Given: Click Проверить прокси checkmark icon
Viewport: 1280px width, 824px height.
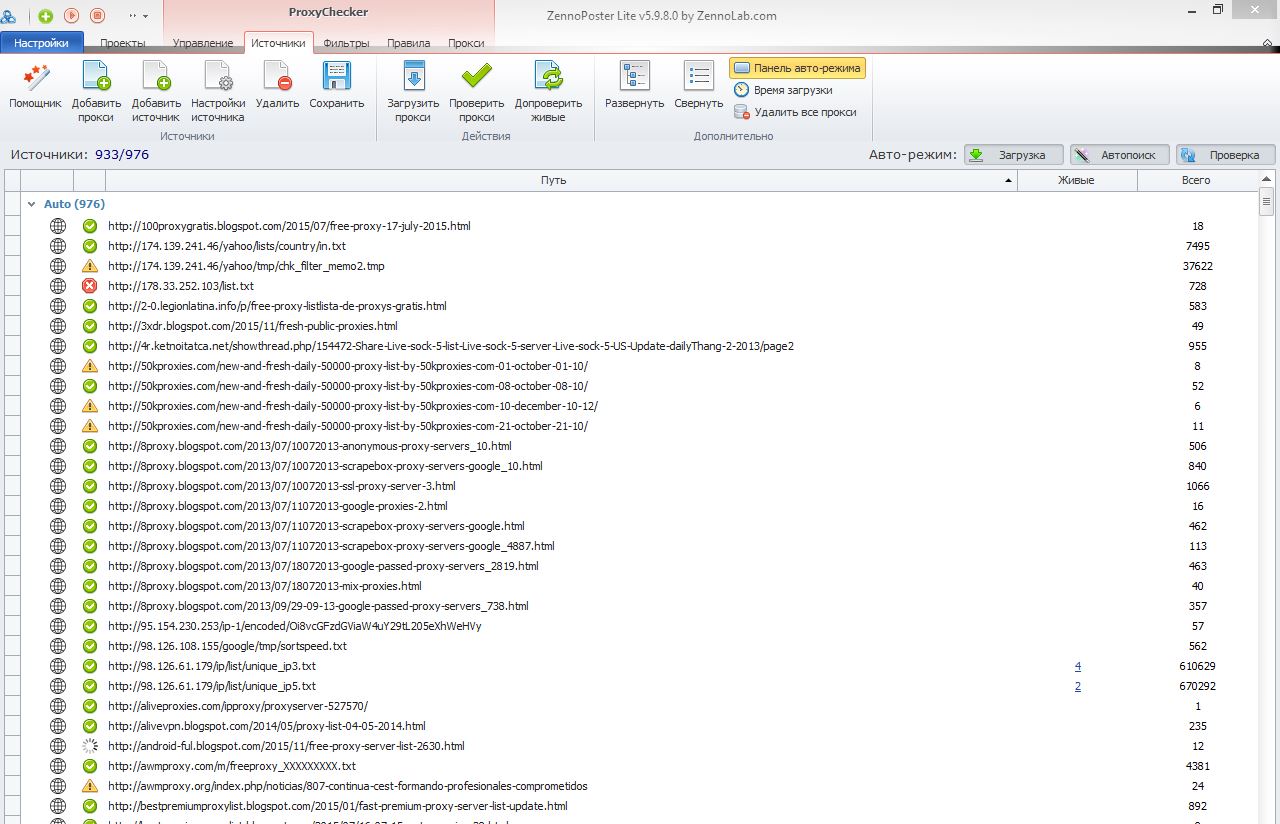Looking at the screenshot, I should pyautogui.click(x=477, y=92).
